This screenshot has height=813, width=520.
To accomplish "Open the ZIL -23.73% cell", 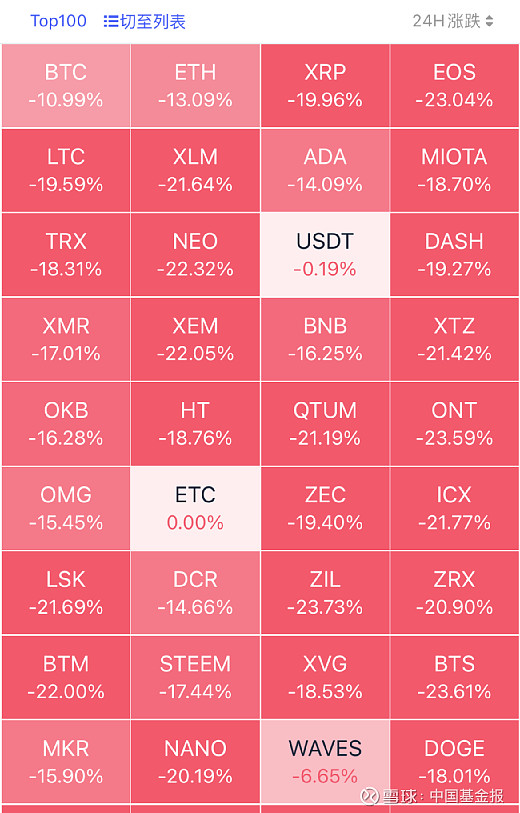I will click(325, 593).
